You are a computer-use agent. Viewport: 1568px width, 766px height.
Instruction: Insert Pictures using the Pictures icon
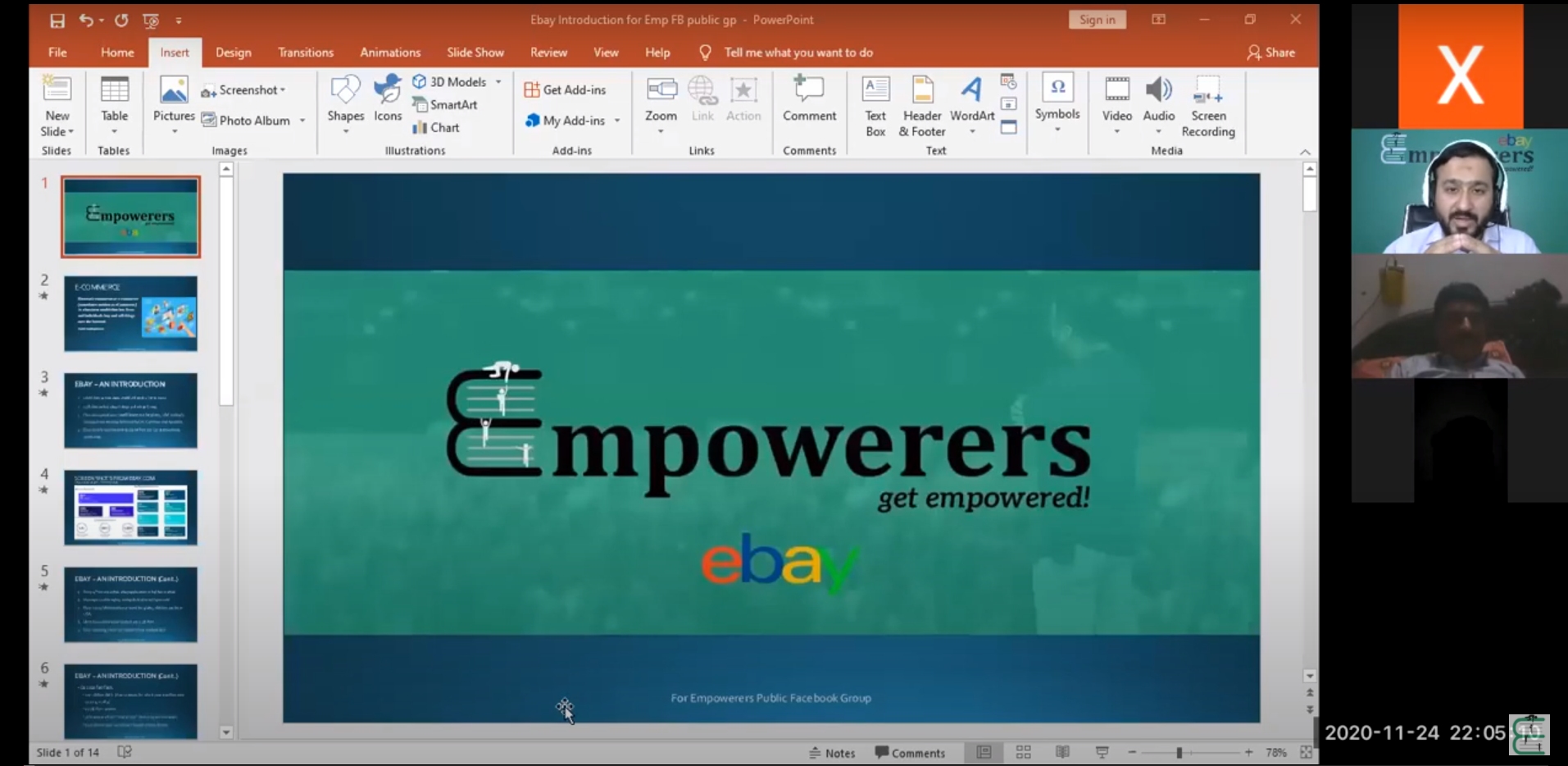click(x=174, y=90)
